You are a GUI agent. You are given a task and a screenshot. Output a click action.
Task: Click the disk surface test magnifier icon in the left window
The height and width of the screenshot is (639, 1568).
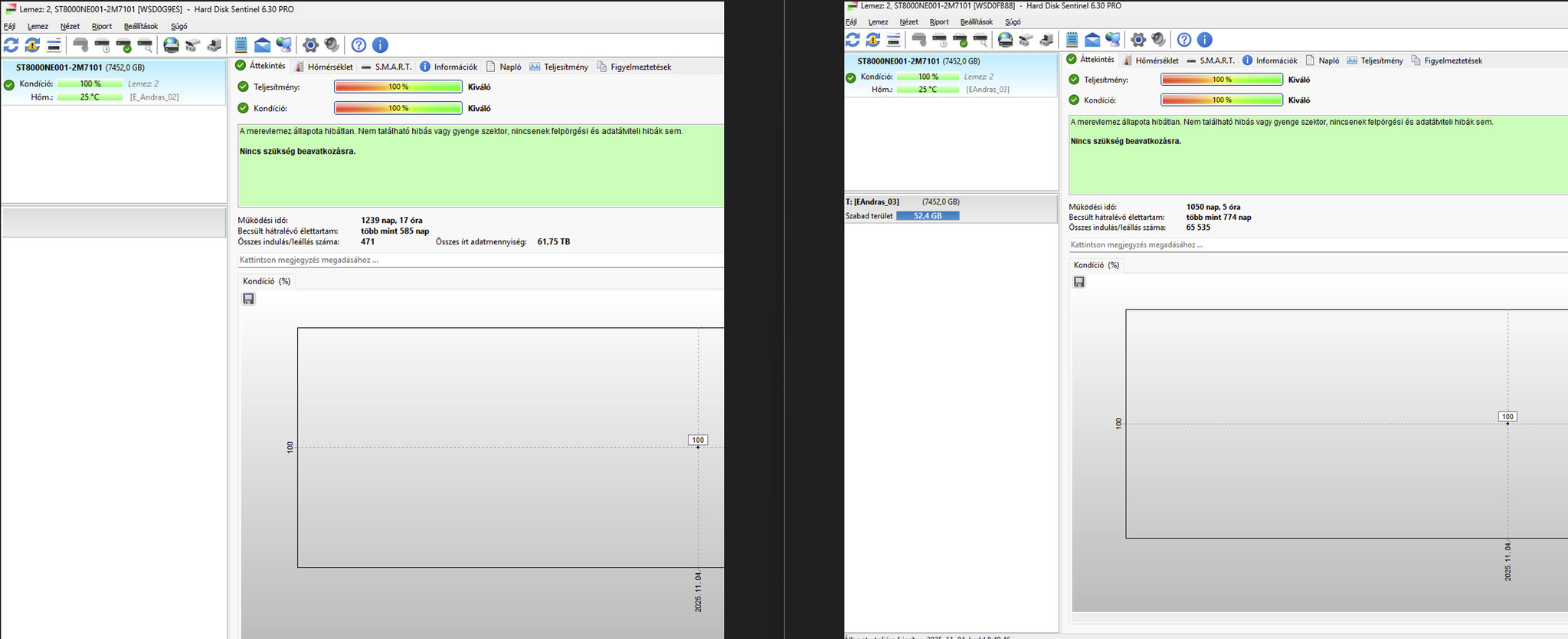coord(145,45)
